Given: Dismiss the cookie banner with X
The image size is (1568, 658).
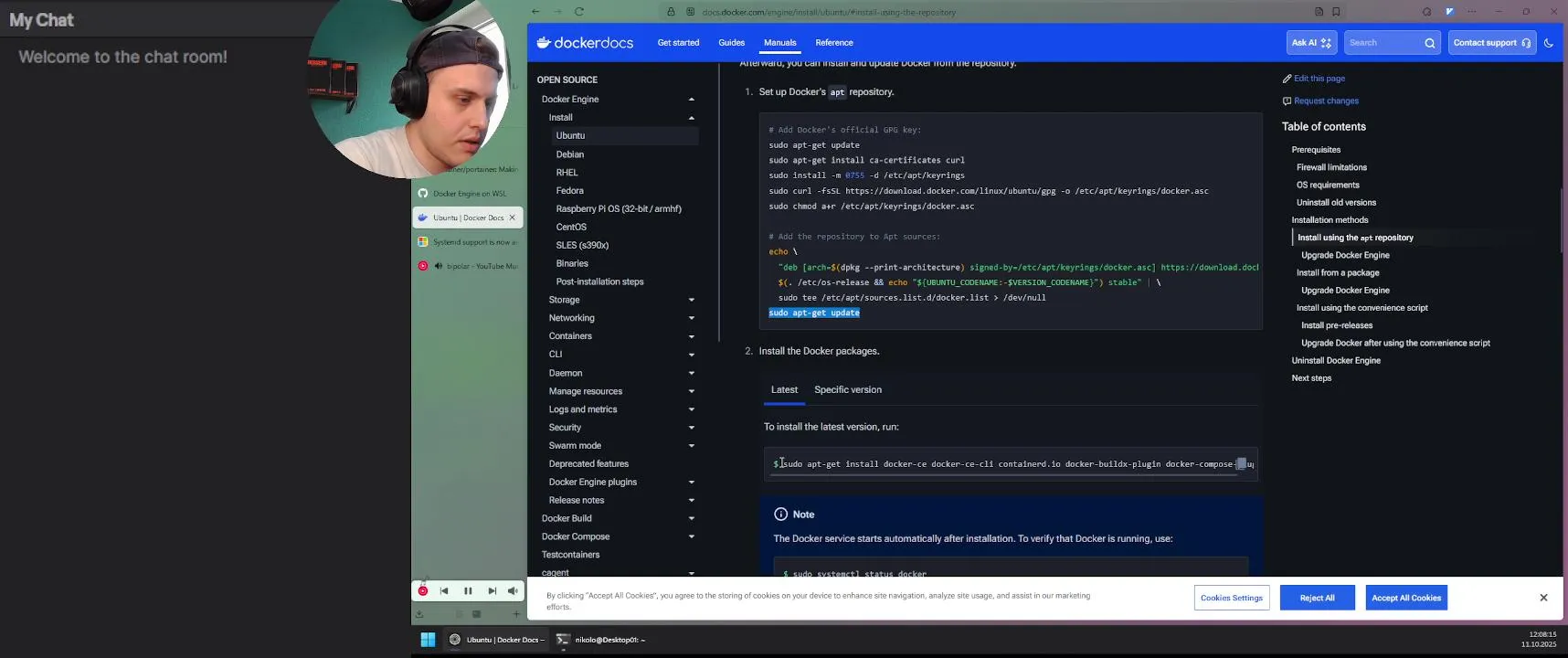Looking at the screenshot, I should (1543, 598).
